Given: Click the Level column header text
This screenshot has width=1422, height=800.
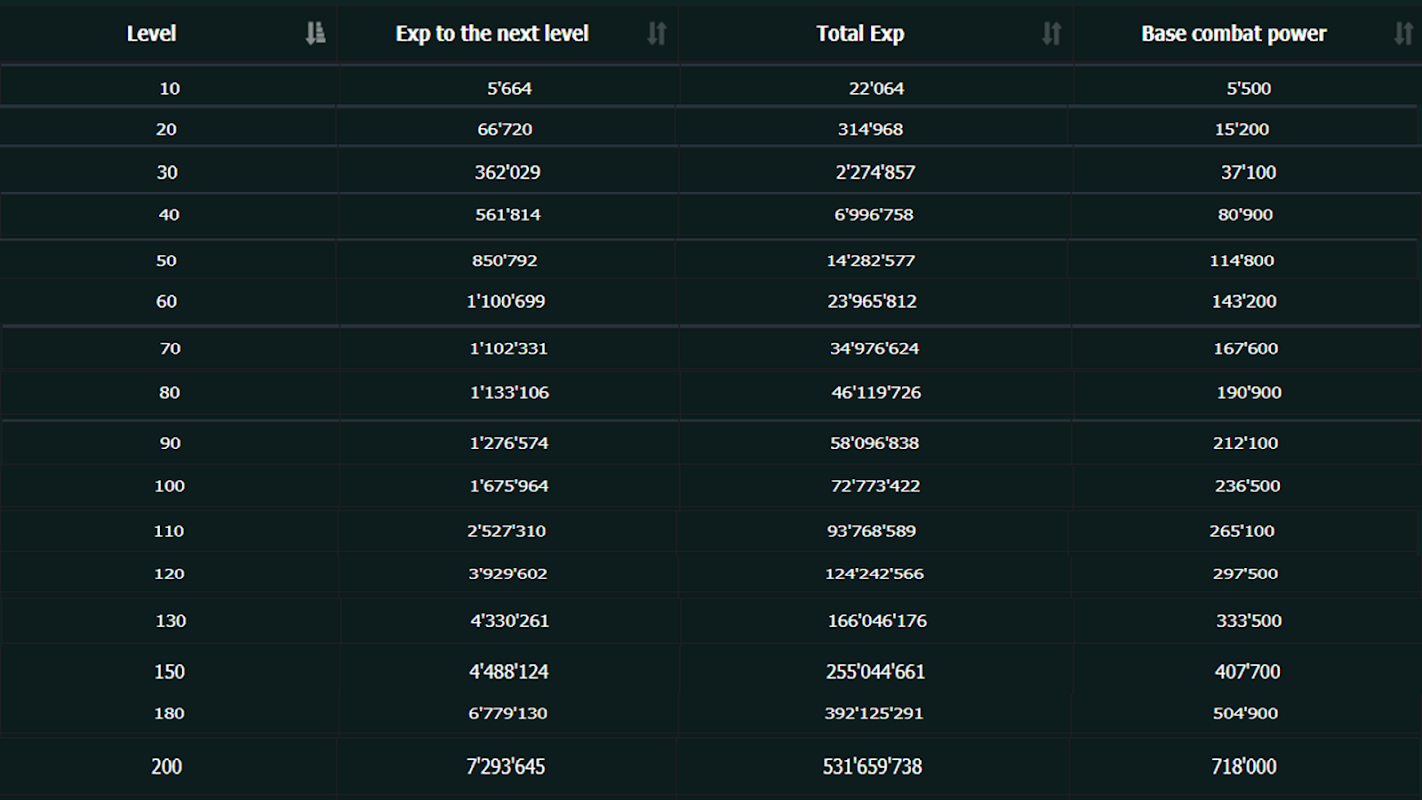Looking at the screenshot, I should coord(151,34).
